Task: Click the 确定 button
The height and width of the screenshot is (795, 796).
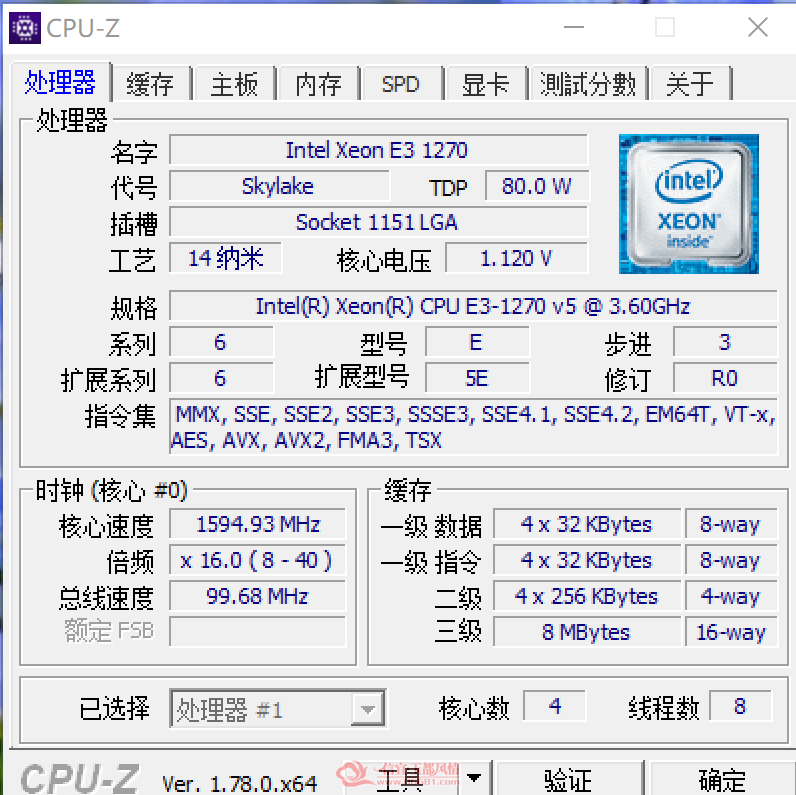Action: click(x=722, y=780)
